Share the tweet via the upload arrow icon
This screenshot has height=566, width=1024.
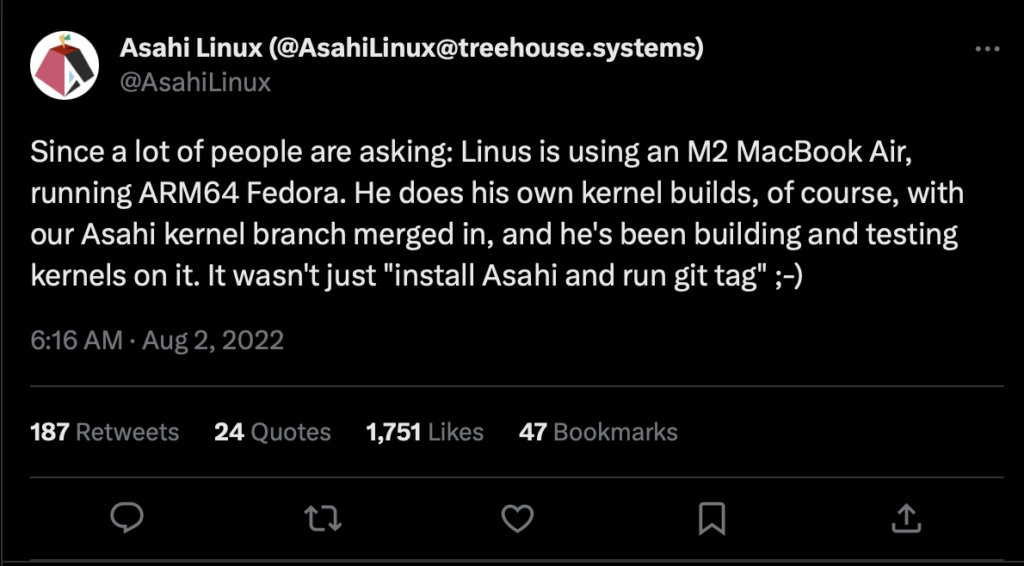(905, 517)
